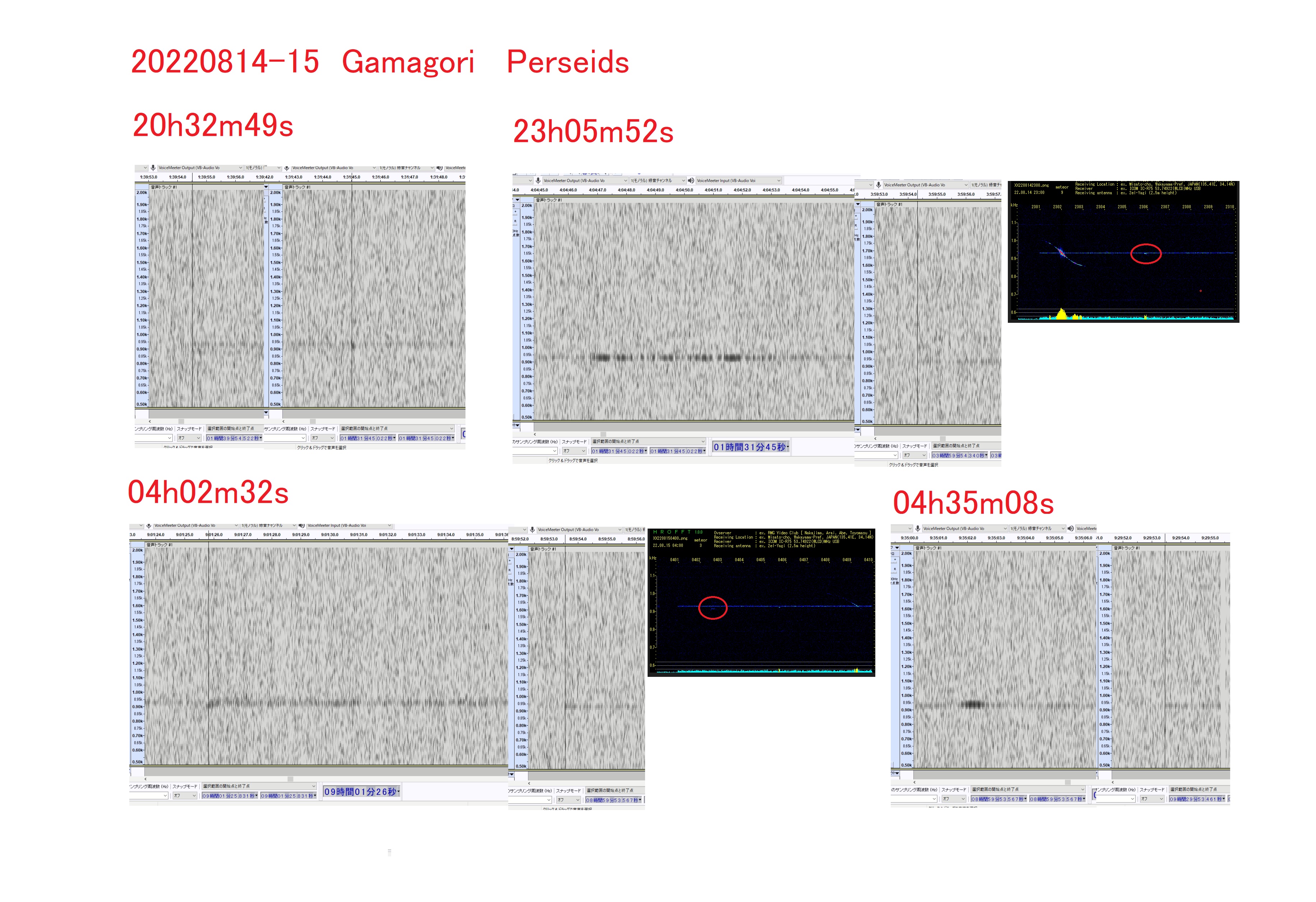The width and height of the screenshot is (1316, 902).
Task: Click the 音声トラック #1 title in the 23h05m52s wide panel
Action: (x=549, y=200)
